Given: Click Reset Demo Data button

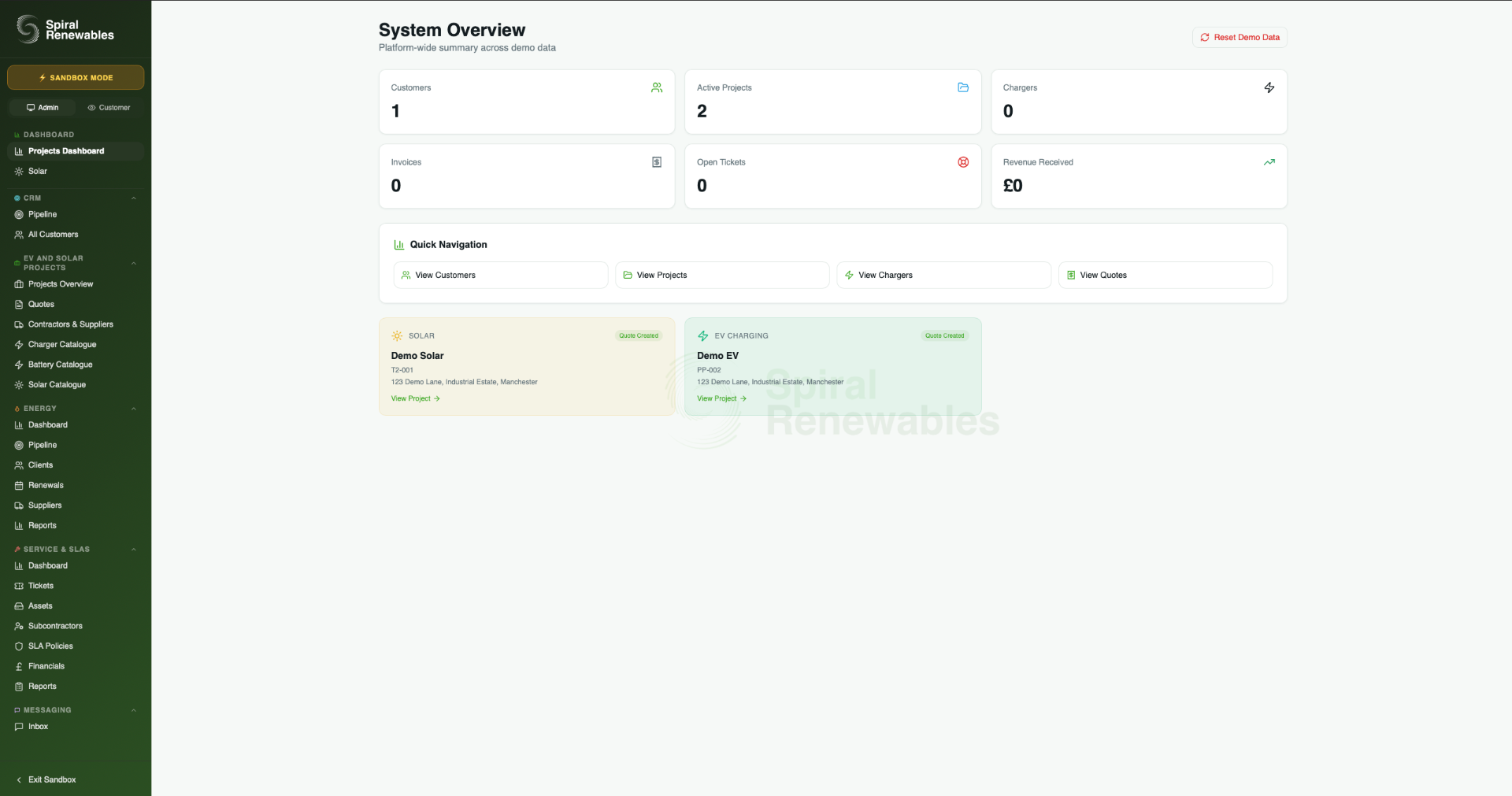Looking at the screenshot, I should [1240, 37].
